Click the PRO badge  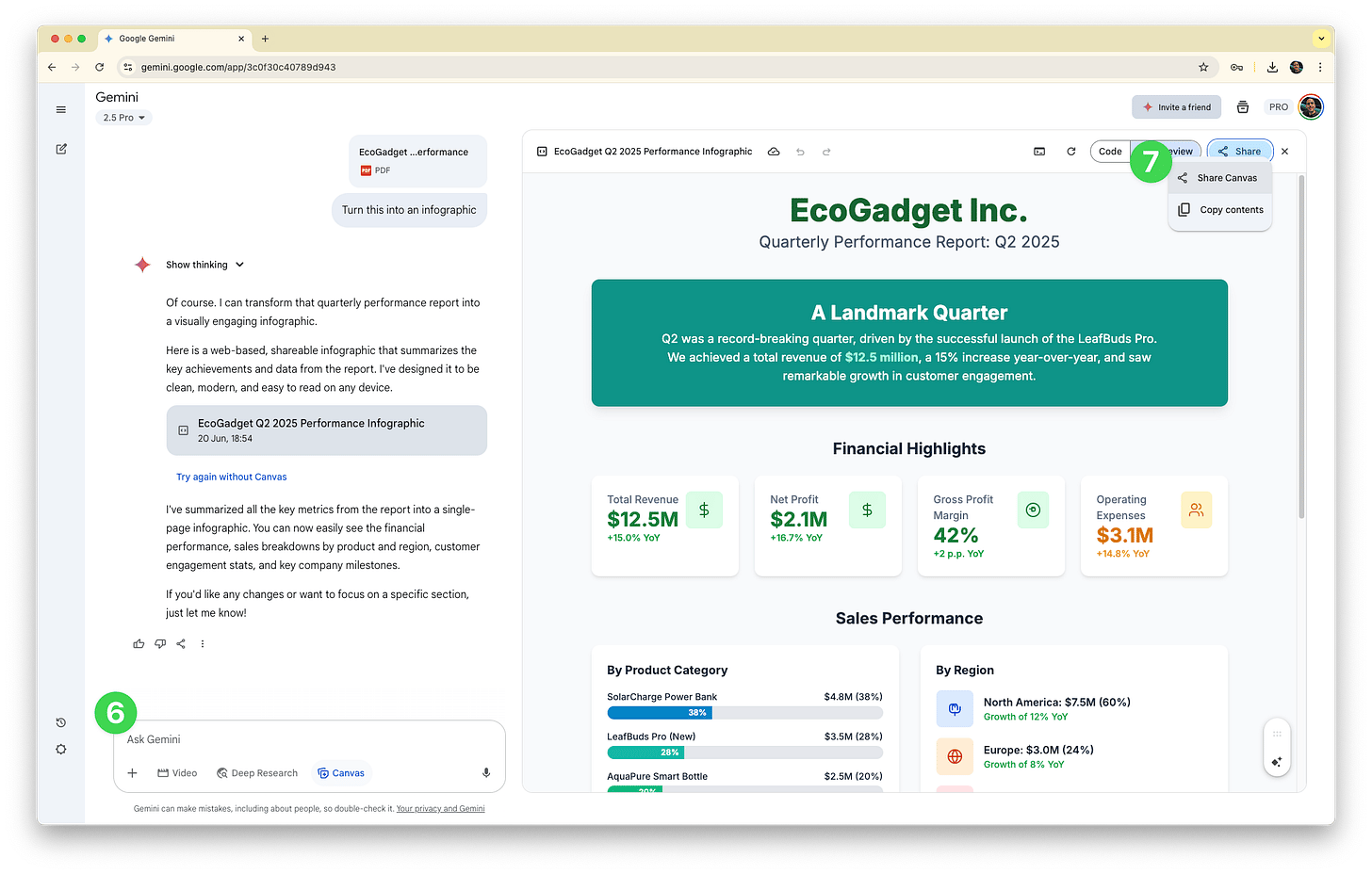click(1279, 107)
